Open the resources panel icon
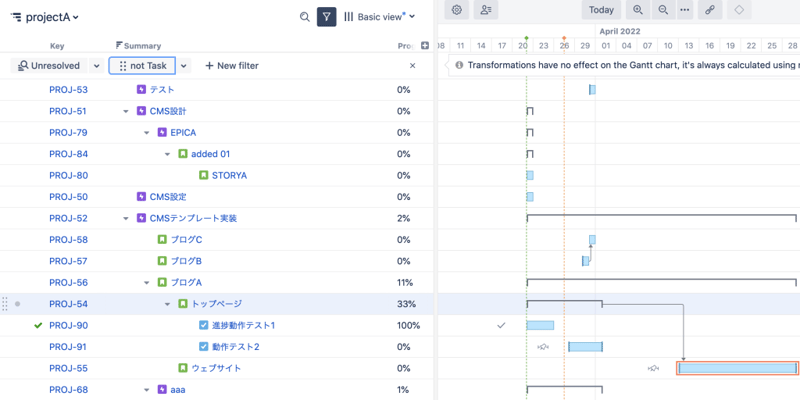800x400 pixels. coord(487,10)
